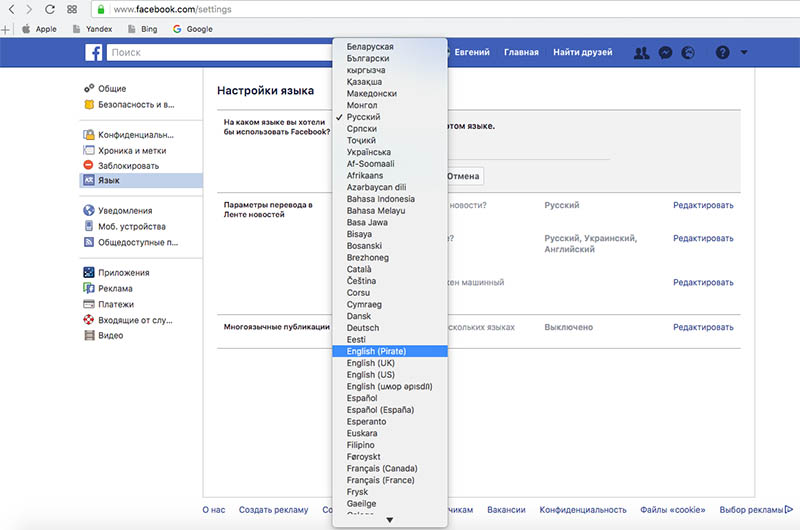Screen dimensions: 800x530
Task: Open Видео settings section
Action: [x=104, y=335]
